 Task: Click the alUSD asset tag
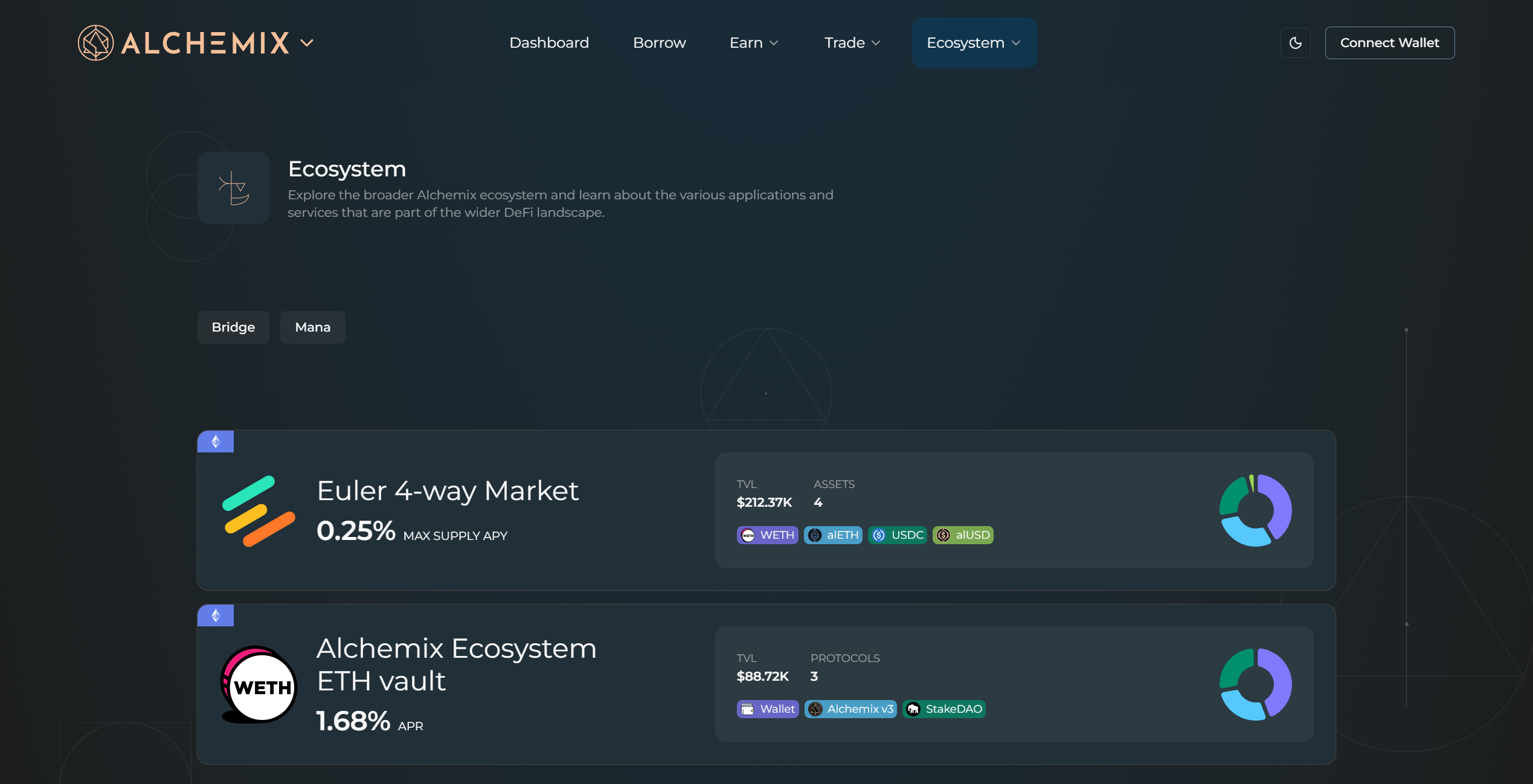[963, 535]
